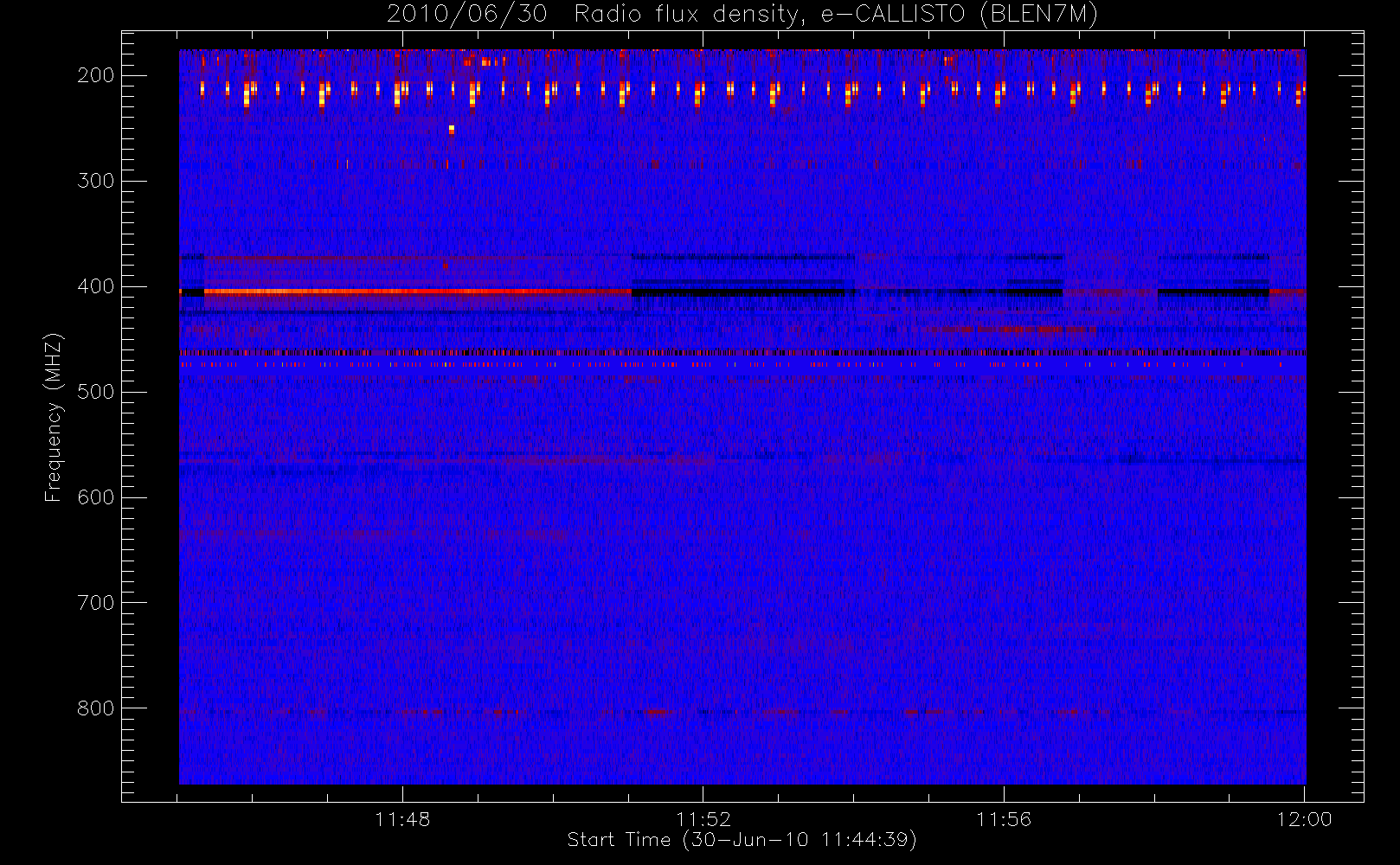Viewport: 1400px width, 865px height.
Task: Click the 800 frequency tick label
Action: 96,708
